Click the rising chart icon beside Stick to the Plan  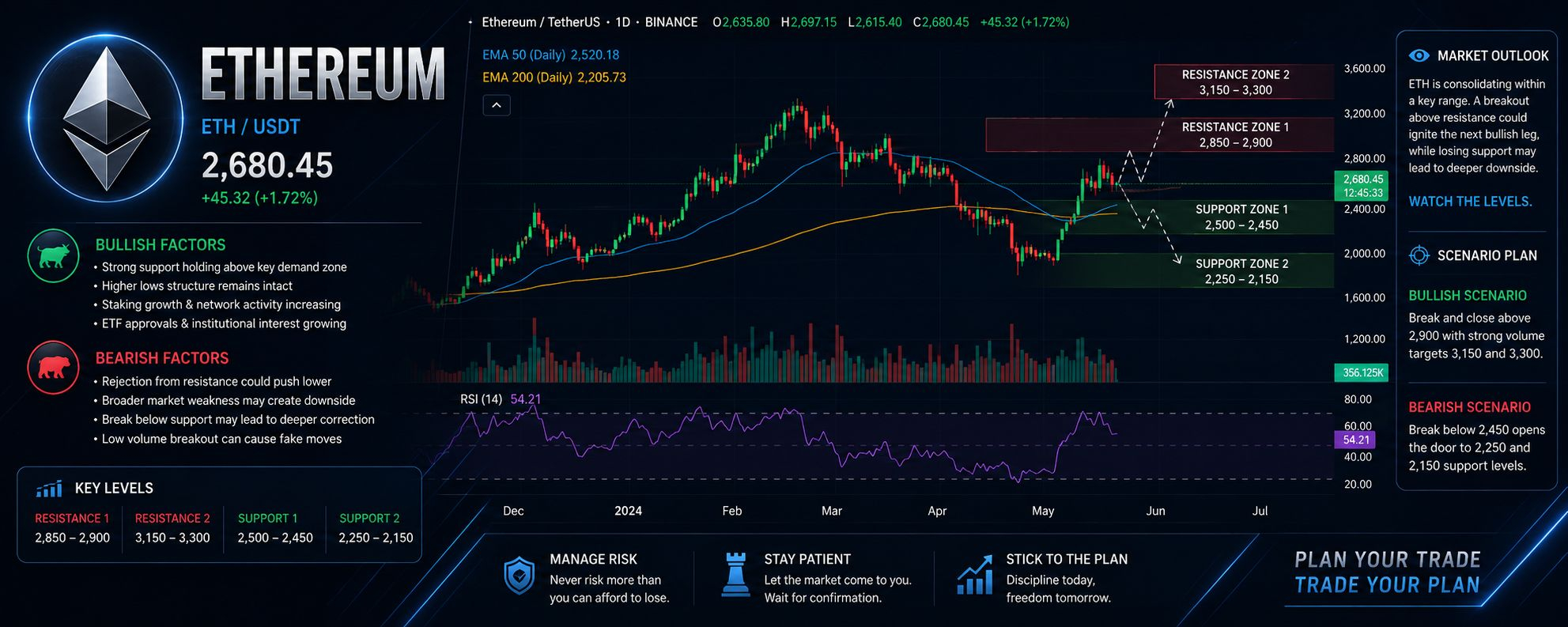975,574
